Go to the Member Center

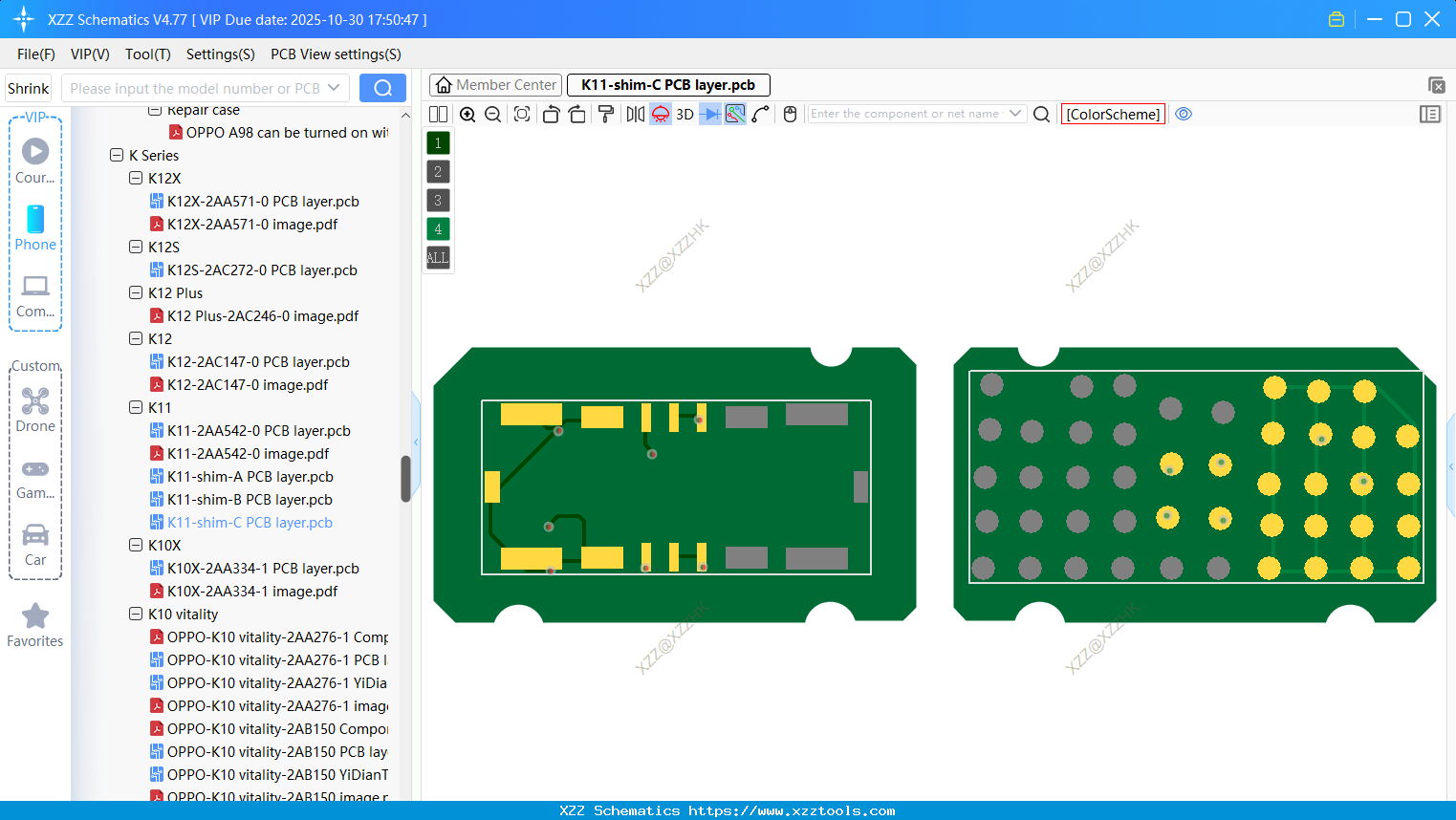(495, 84)
